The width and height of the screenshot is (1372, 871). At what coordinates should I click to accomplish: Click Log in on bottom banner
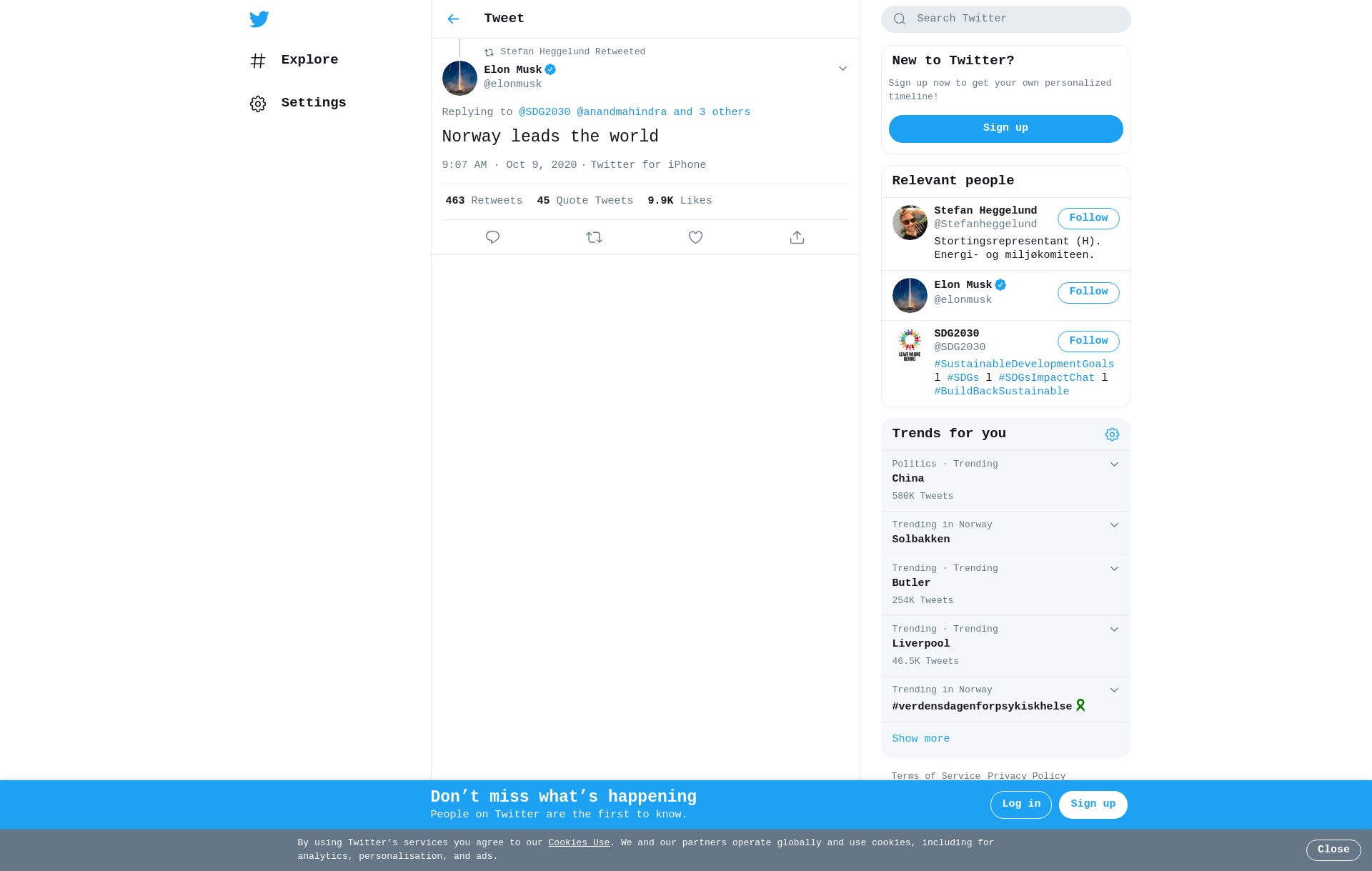point(1020,805)
